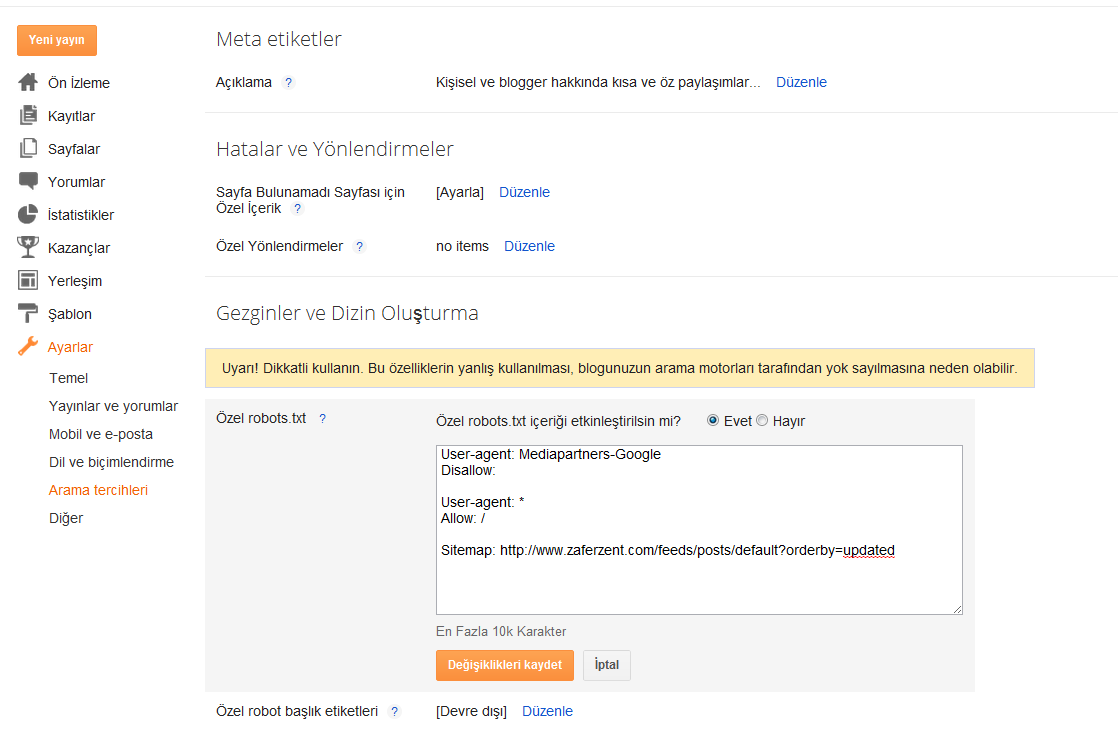This screenshot has width=1118, height=741.
Task: Go to Kayıtlar section
Action: (x=71, y=116)
